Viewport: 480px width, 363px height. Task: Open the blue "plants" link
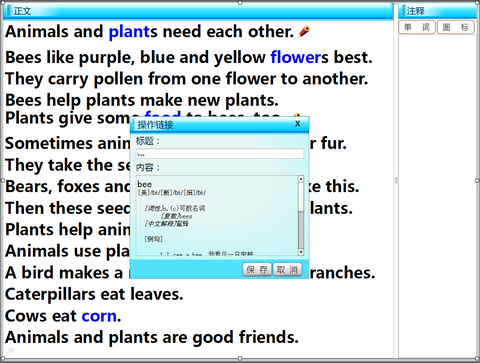[x=130, y=32]
